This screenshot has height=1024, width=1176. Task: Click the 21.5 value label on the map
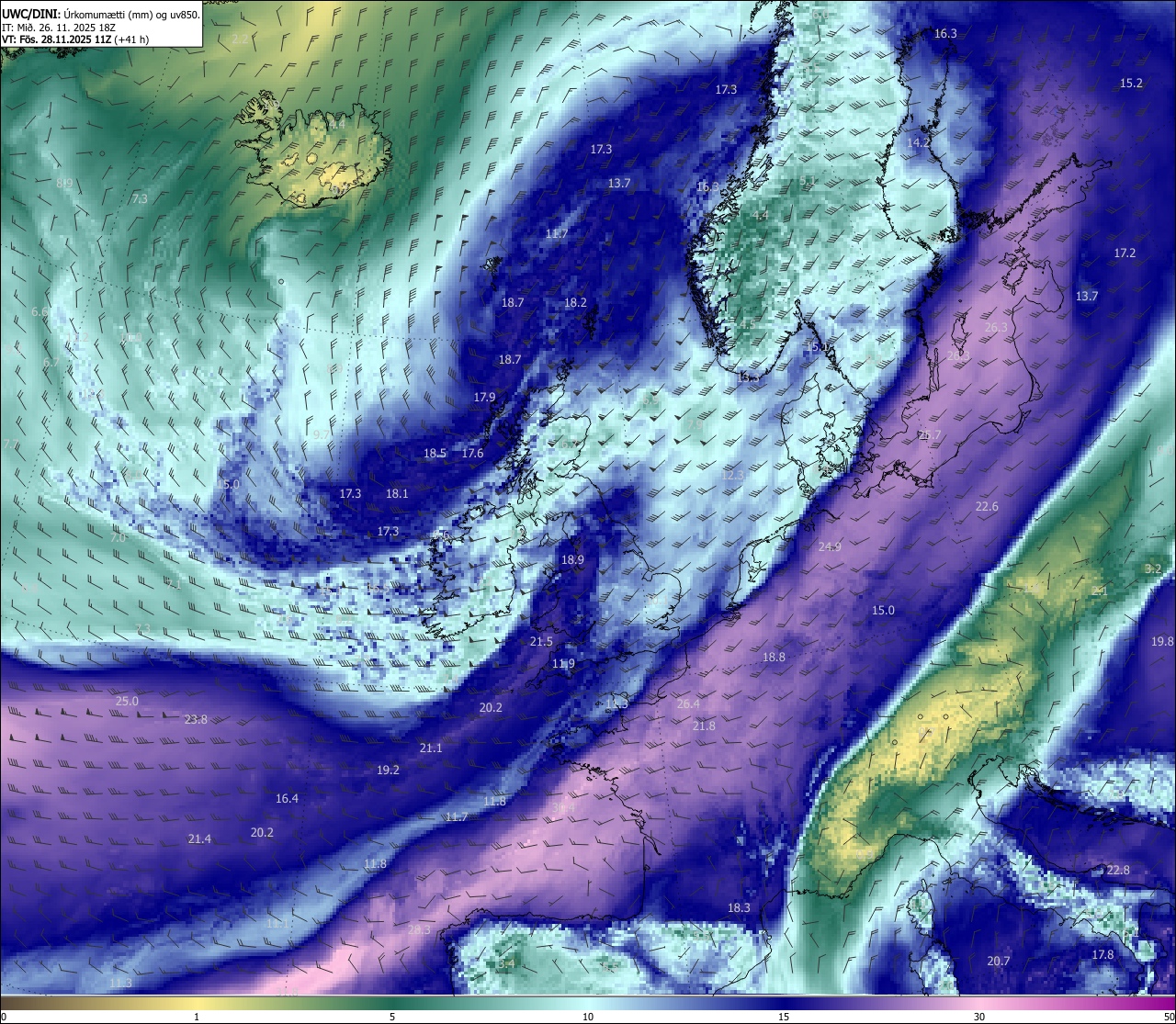(541, 641)
